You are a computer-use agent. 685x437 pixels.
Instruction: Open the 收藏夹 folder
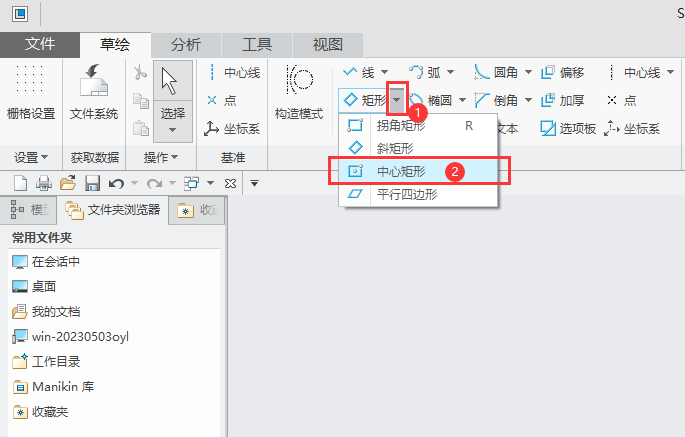40,412
